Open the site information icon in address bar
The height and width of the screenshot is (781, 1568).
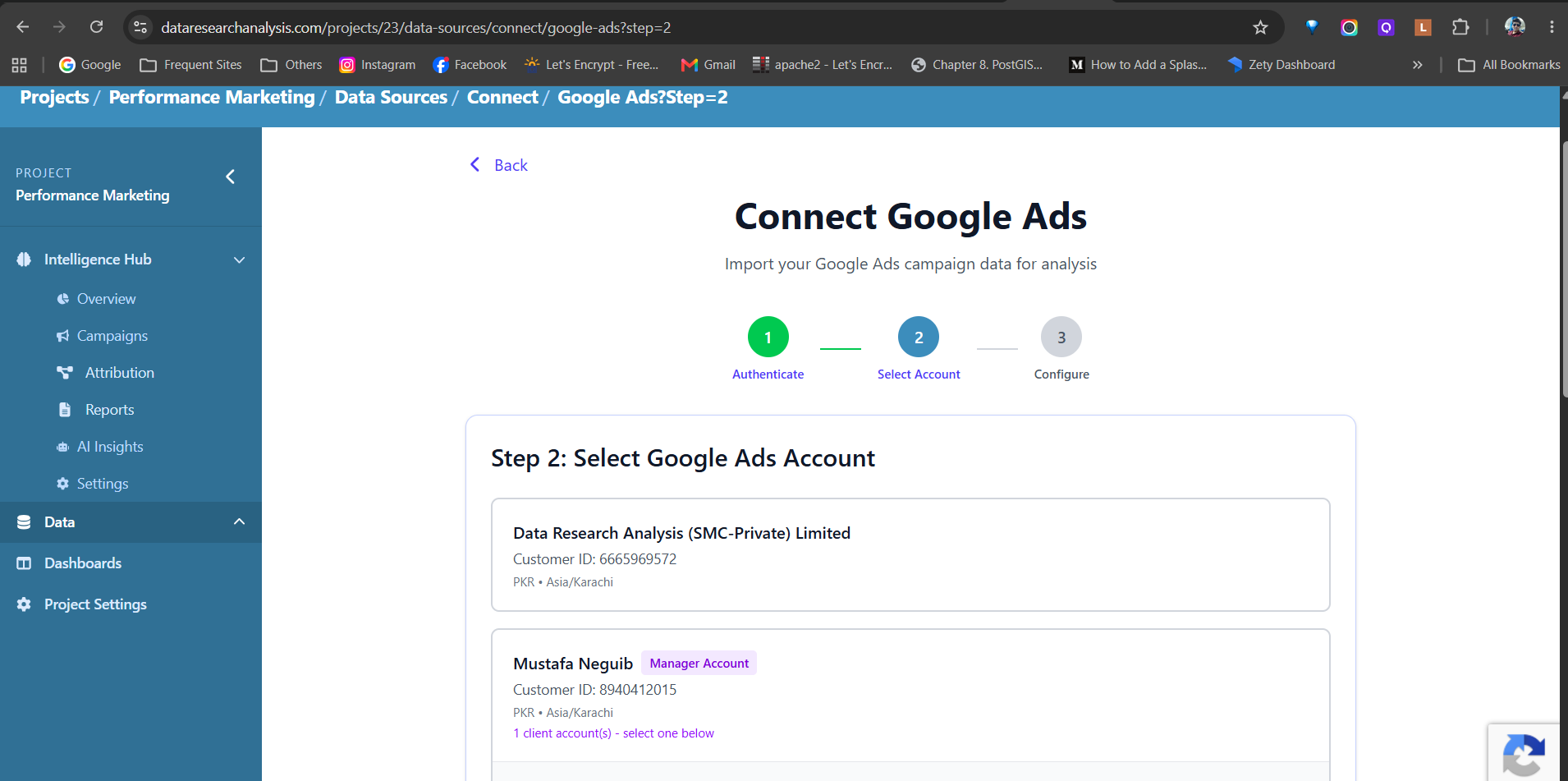pyautogui.click(x=140, y=27)
